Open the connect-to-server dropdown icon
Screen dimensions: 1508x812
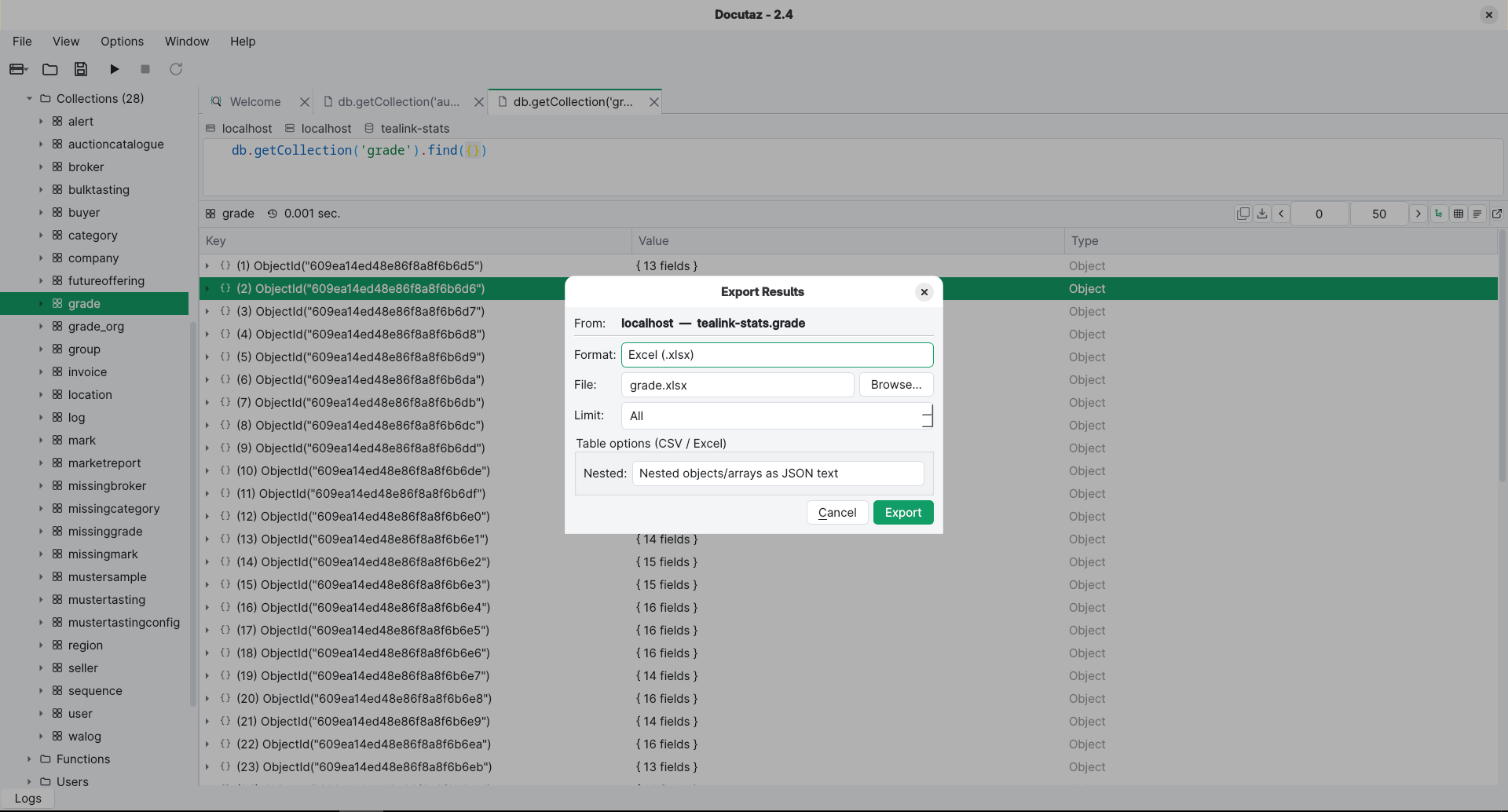pos(18,69)
